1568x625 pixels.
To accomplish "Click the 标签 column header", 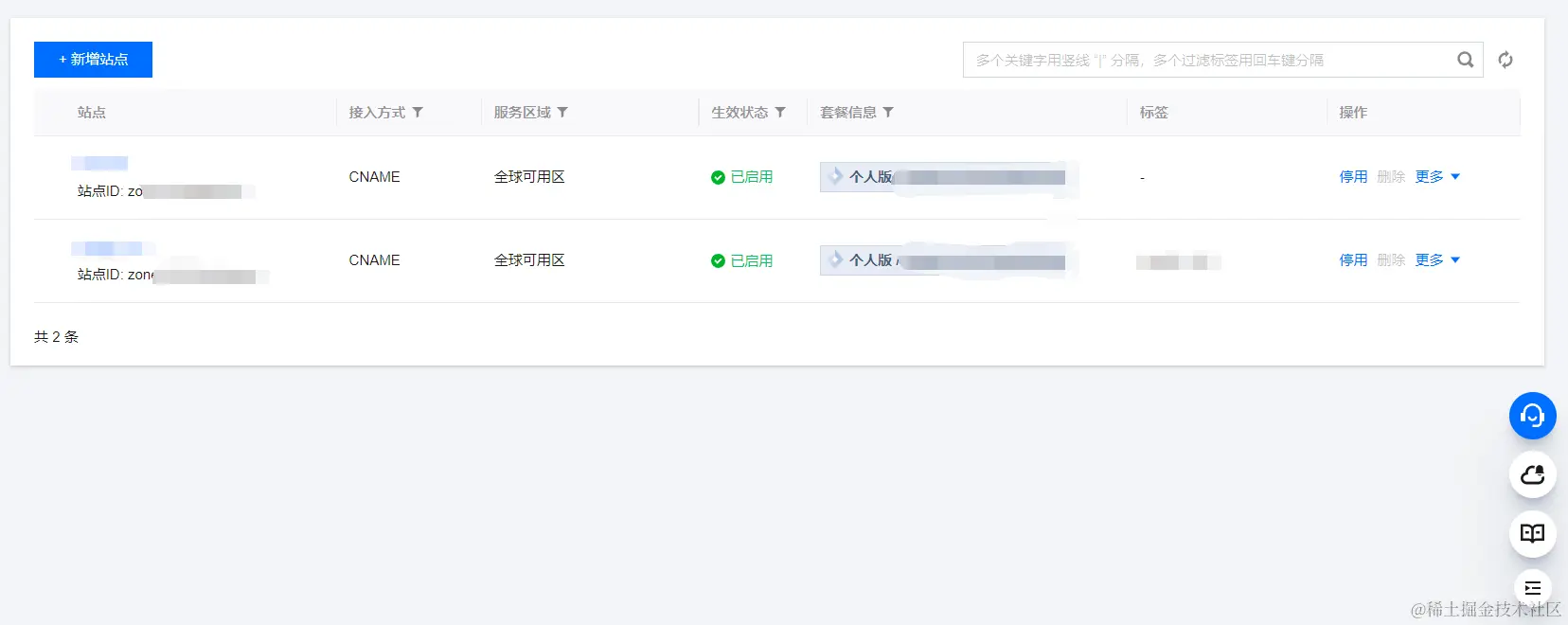I will click(1154, 112).
